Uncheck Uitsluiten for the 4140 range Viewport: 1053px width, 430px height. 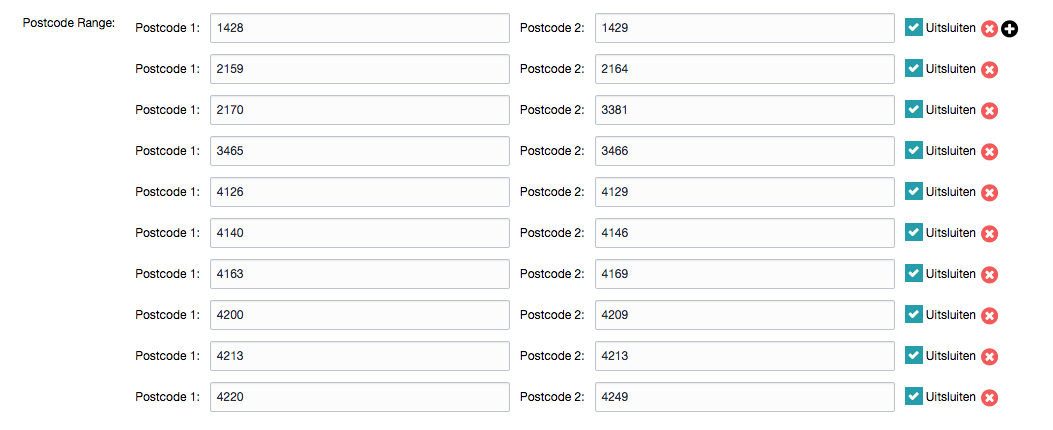[x=913, y=232]
